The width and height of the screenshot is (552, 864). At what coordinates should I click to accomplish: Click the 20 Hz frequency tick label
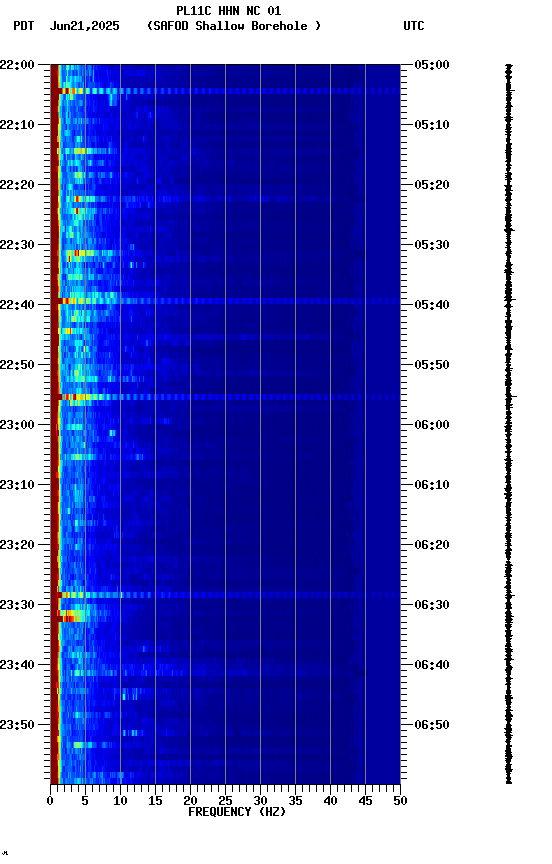coord(190,801)
